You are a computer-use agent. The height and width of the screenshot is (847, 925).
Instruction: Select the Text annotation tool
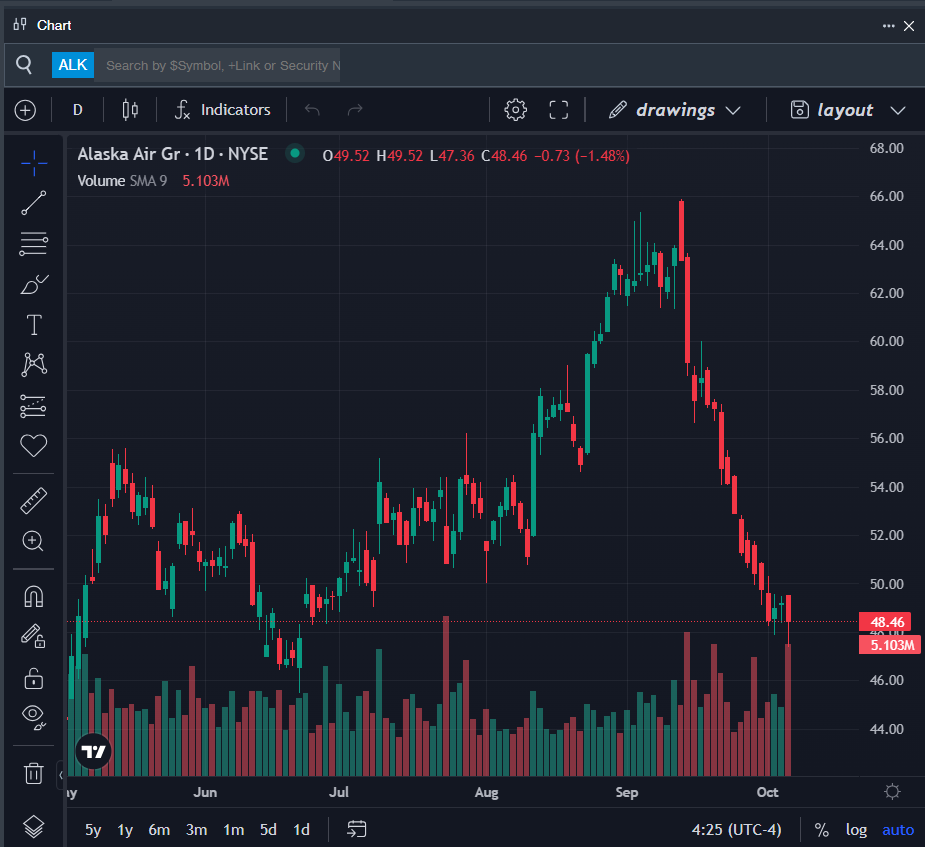click(x=33, y=324)
